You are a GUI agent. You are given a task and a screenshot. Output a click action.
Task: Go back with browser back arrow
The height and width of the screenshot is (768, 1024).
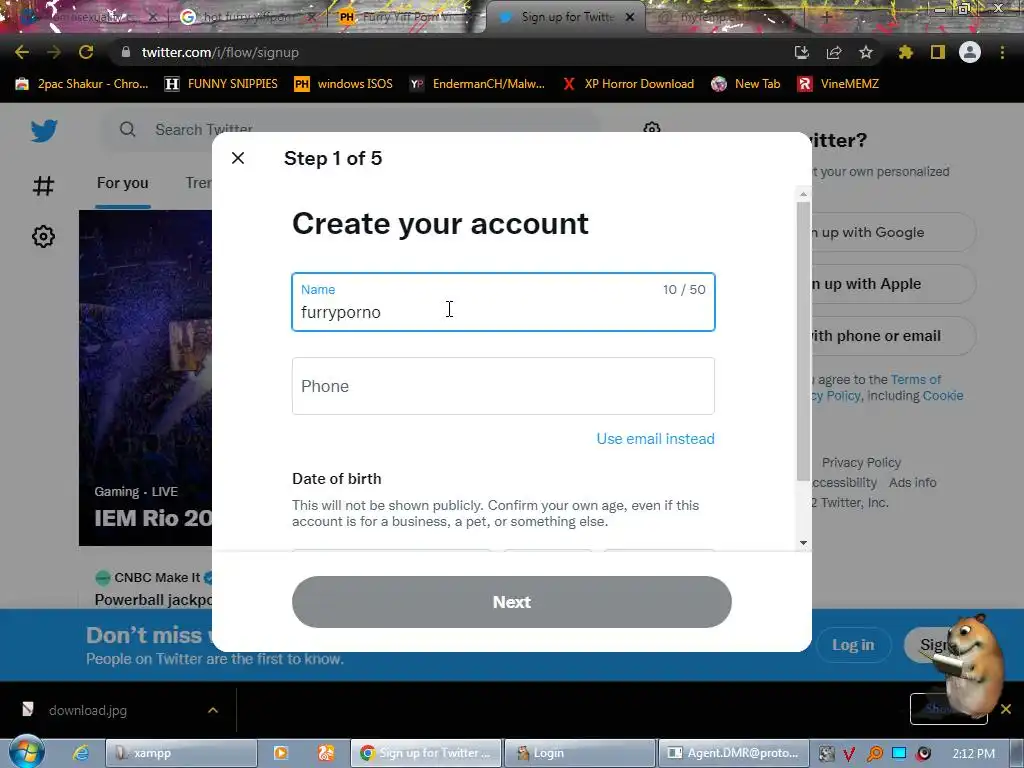[x=22, y=52]
